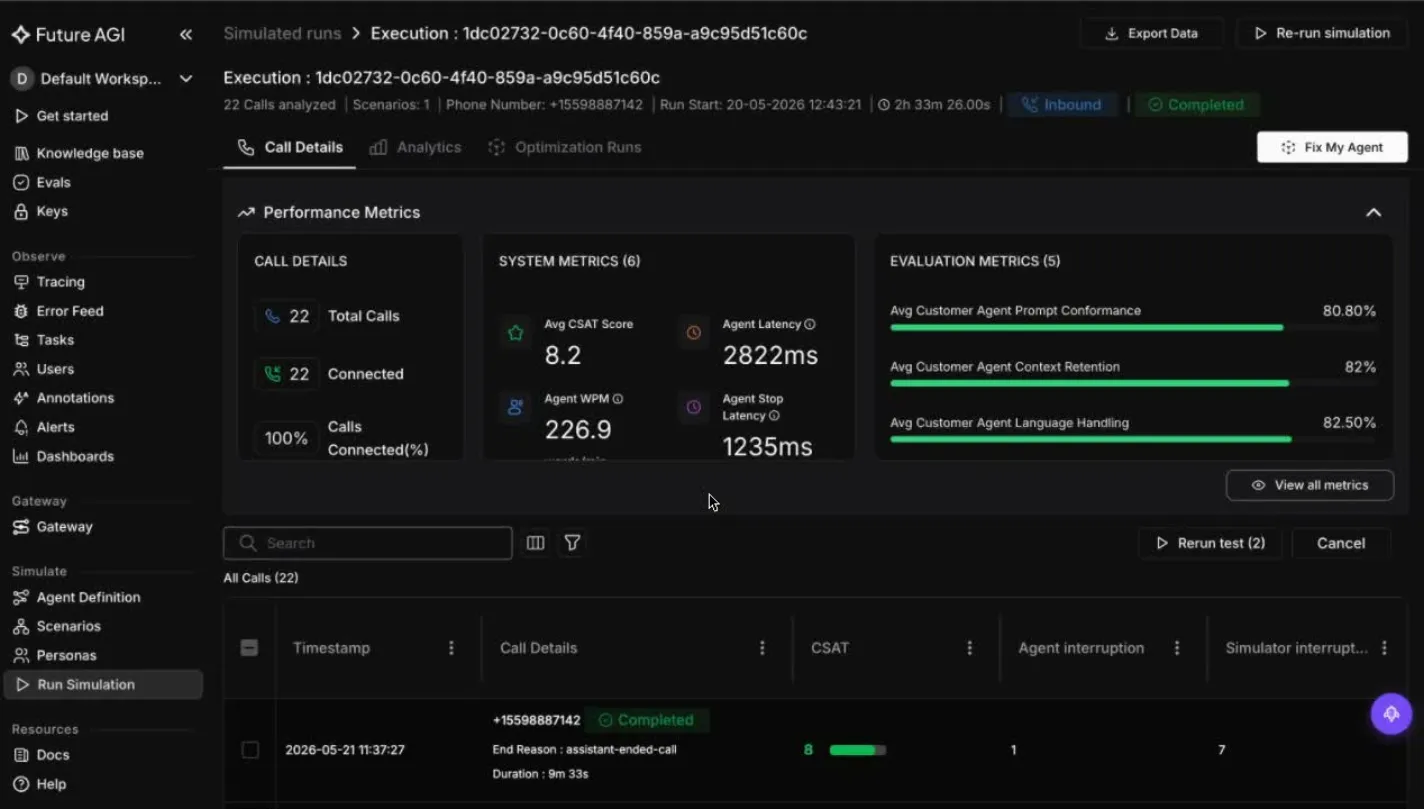Click the Context Retention progress bar

[x=1134, y=383]
